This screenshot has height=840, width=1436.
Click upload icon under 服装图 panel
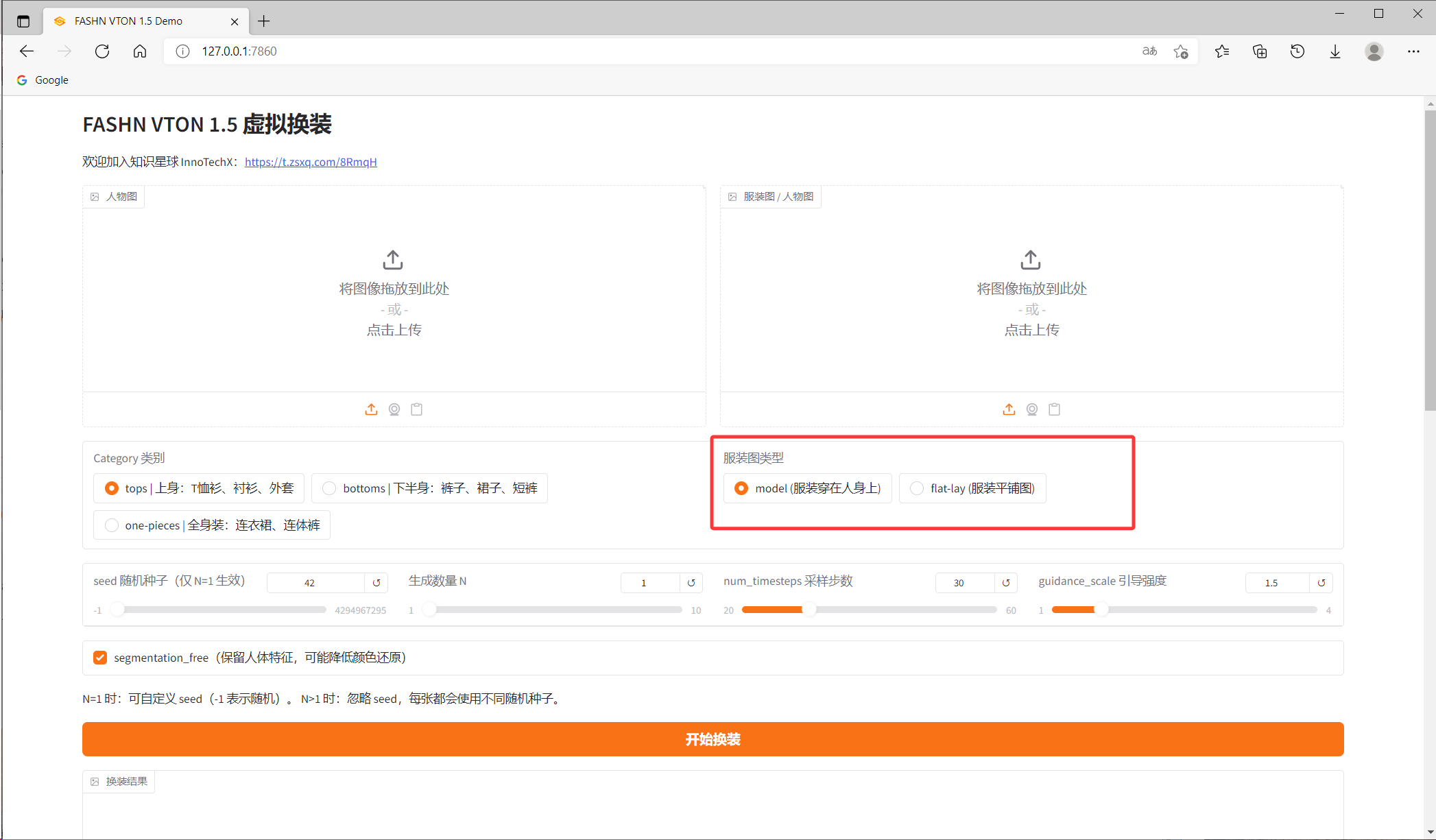click(x=1009, y=409)
